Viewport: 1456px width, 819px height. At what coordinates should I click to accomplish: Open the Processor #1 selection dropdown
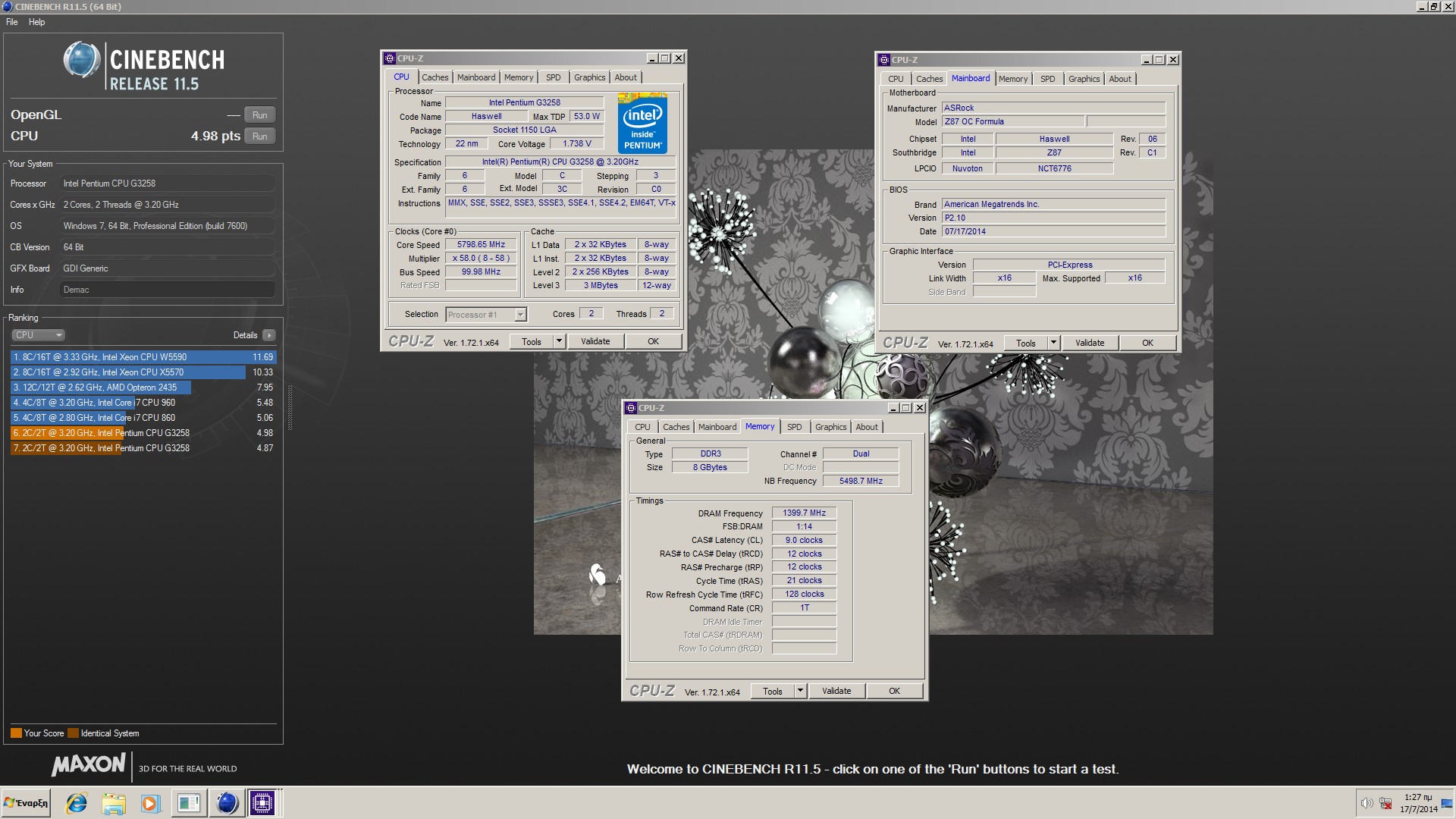(486, 315)
